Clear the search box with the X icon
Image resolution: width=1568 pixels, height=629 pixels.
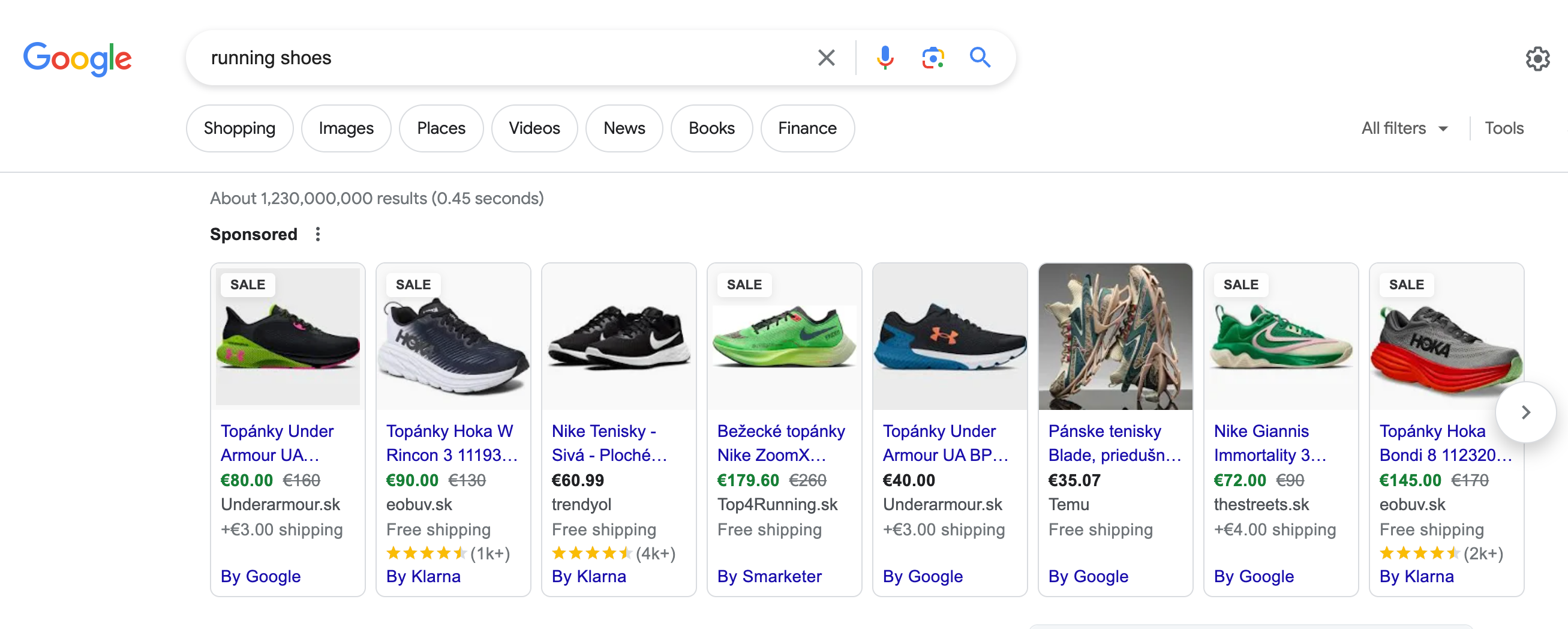[826, 58]
